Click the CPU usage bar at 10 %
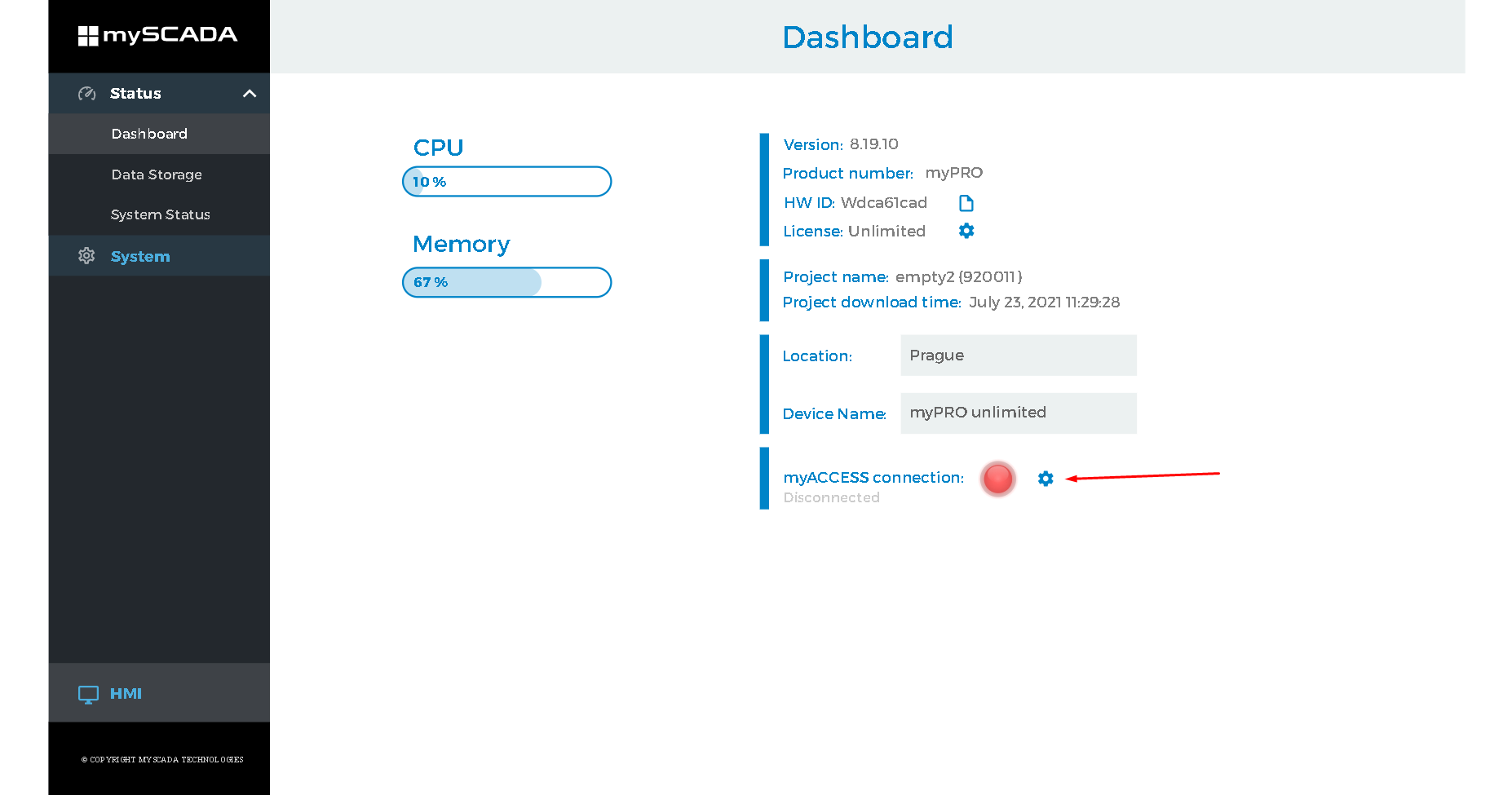This screenshot has height=795, width=1512. (506, 182)
